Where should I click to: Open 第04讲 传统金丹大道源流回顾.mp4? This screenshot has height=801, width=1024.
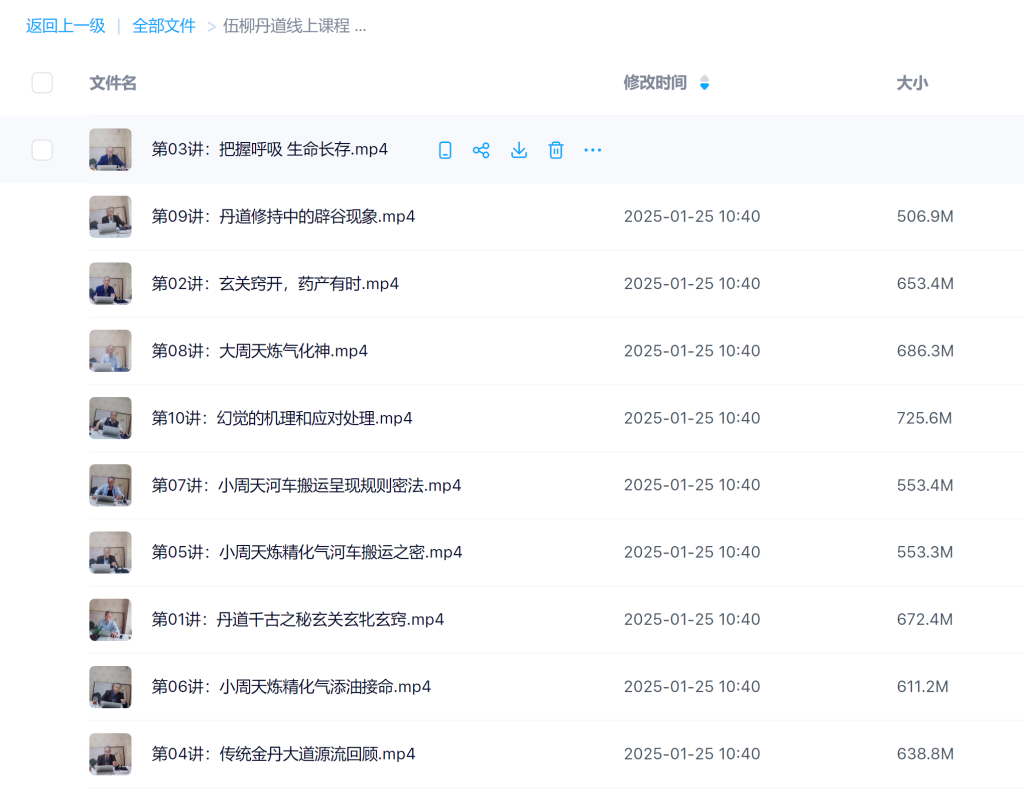(x=283, y=753)
